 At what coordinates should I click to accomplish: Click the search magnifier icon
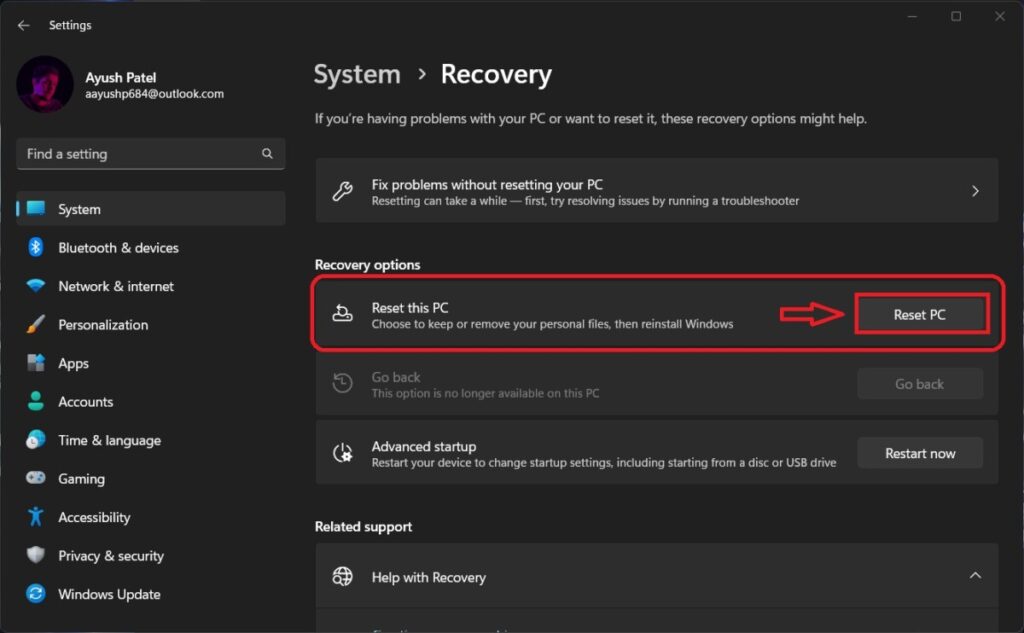(x=266, y=153)
